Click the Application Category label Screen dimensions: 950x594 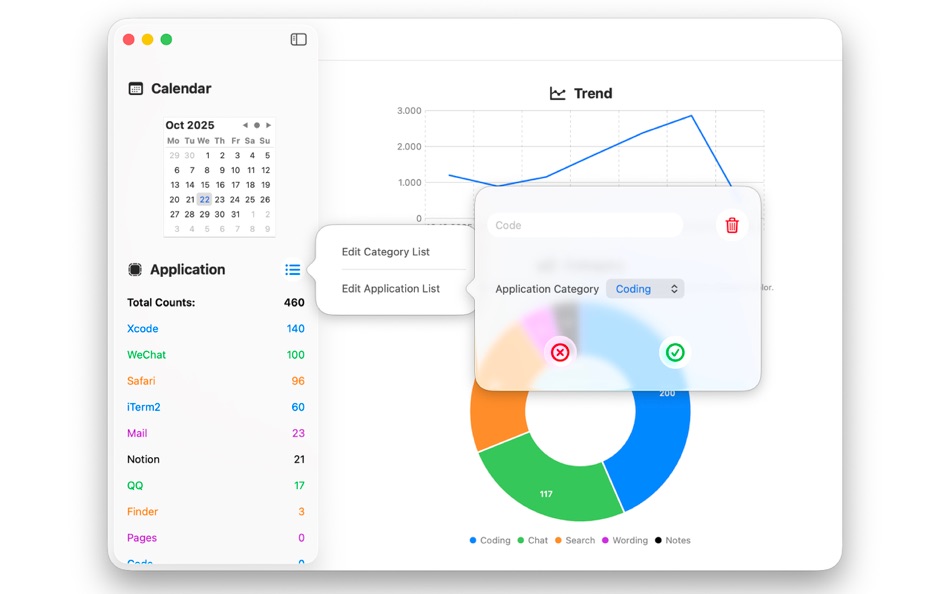[546, 289]
